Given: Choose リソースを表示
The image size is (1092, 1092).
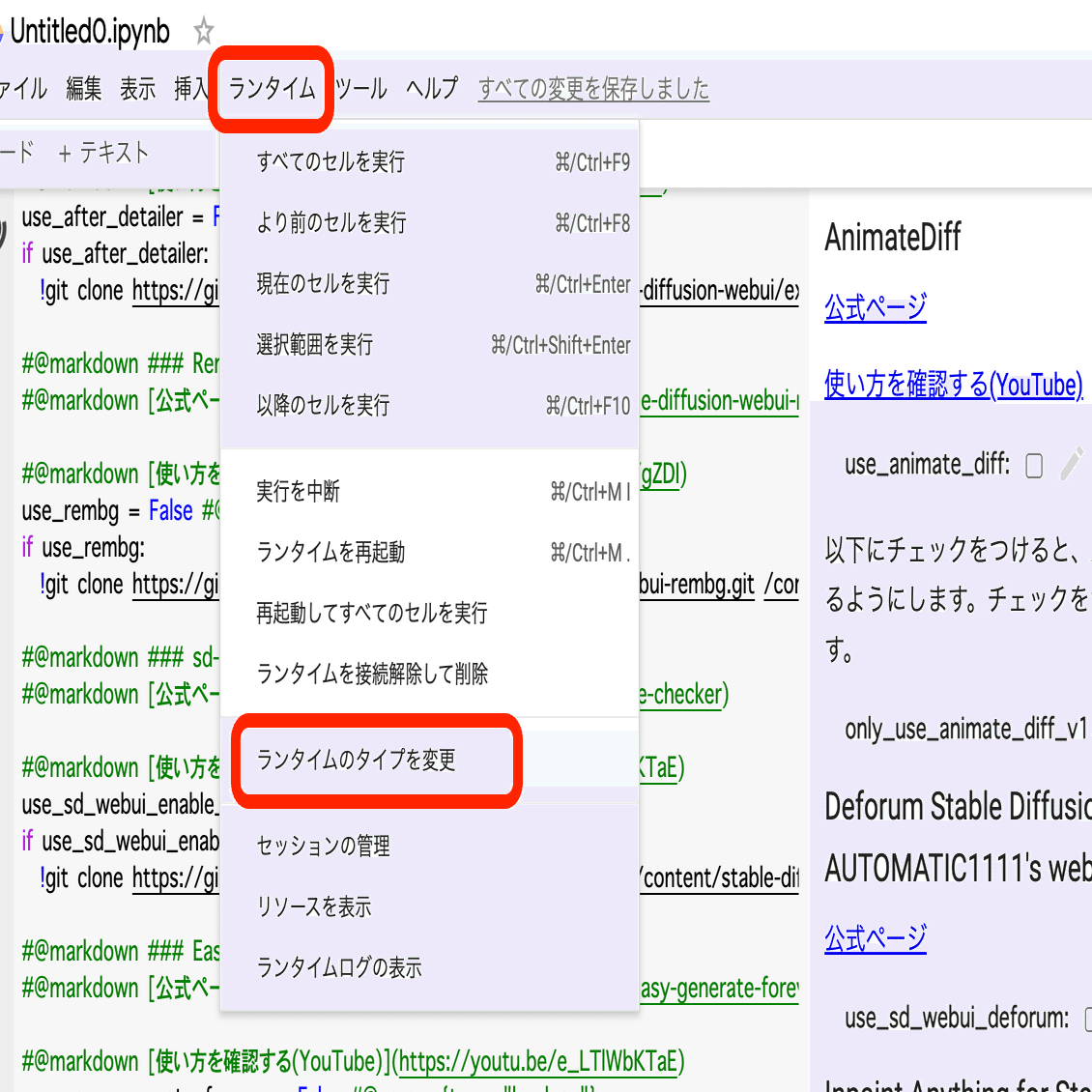Looking at the screenshot, I should 430,906.
